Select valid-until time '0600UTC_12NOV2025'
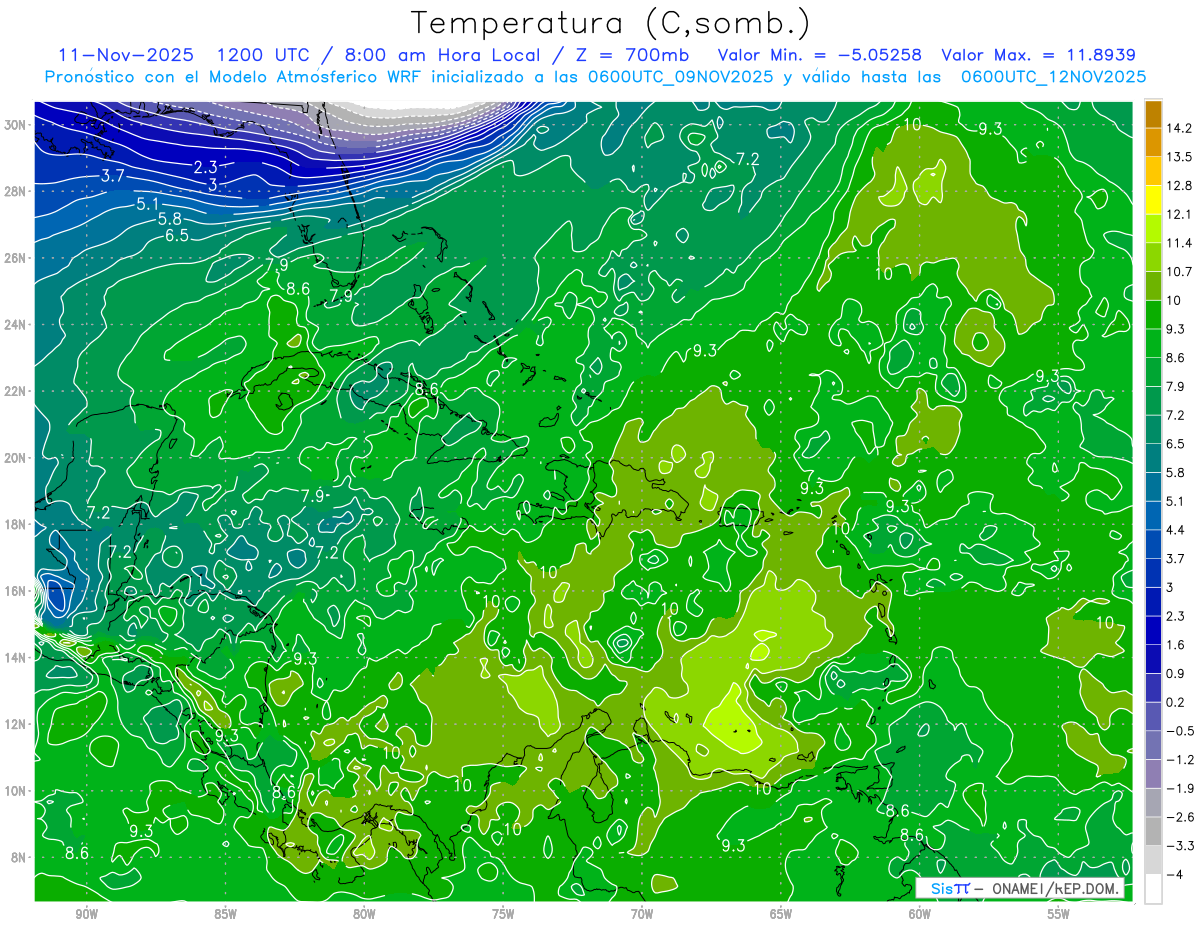The height and width of the screenshot is (927, 1200). 1053,76
